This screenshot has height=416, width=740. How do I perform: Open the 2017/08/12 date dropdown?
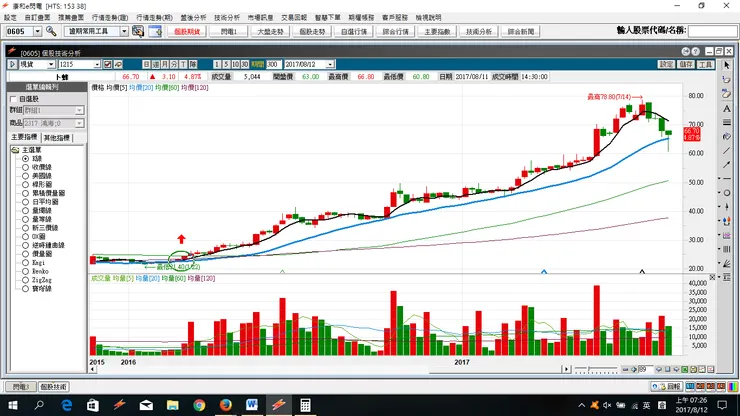tap(330, 64)
